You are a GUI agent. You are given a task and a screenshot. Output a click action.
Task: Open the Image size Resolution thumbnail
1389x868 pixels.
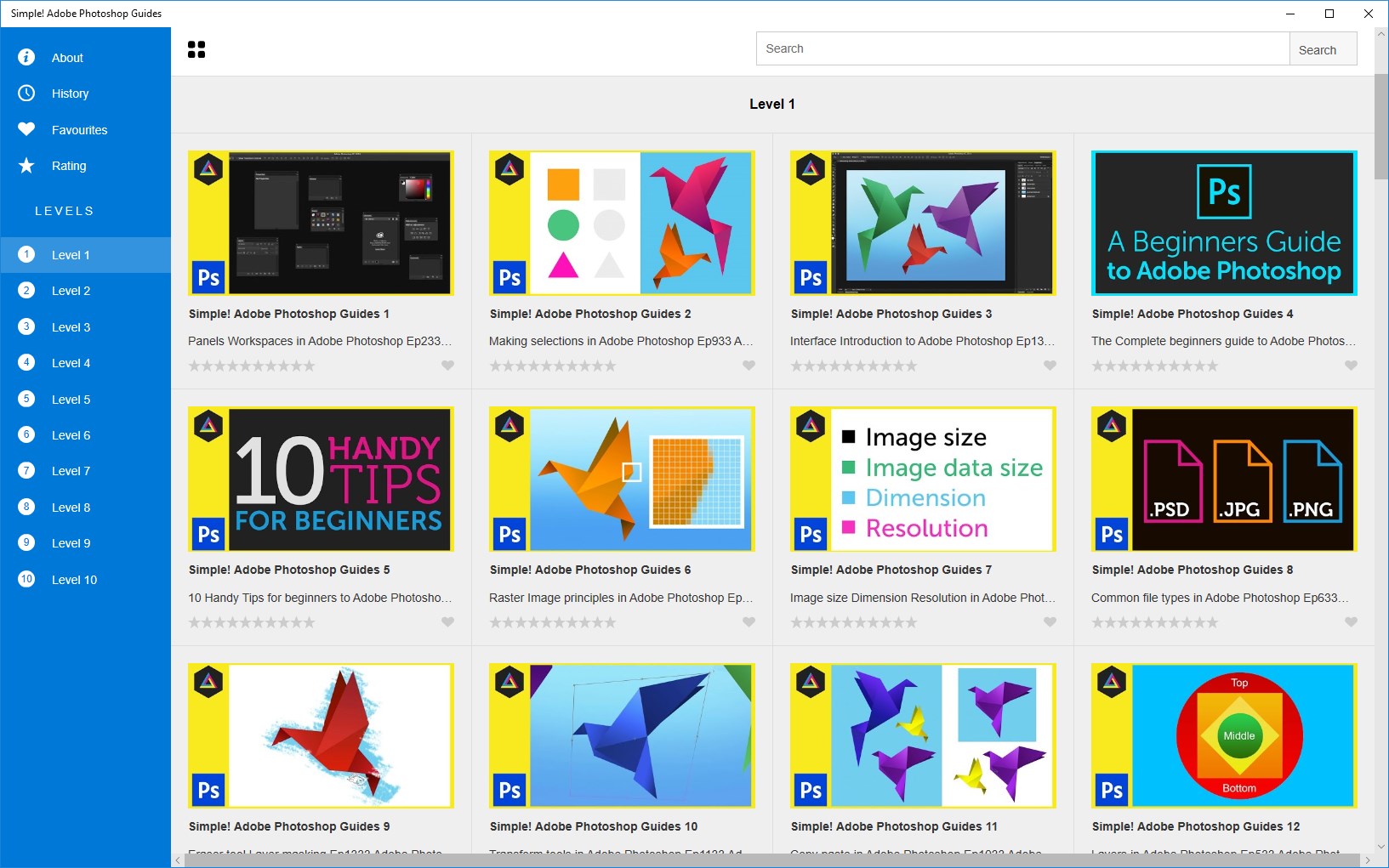click(923, 479)
